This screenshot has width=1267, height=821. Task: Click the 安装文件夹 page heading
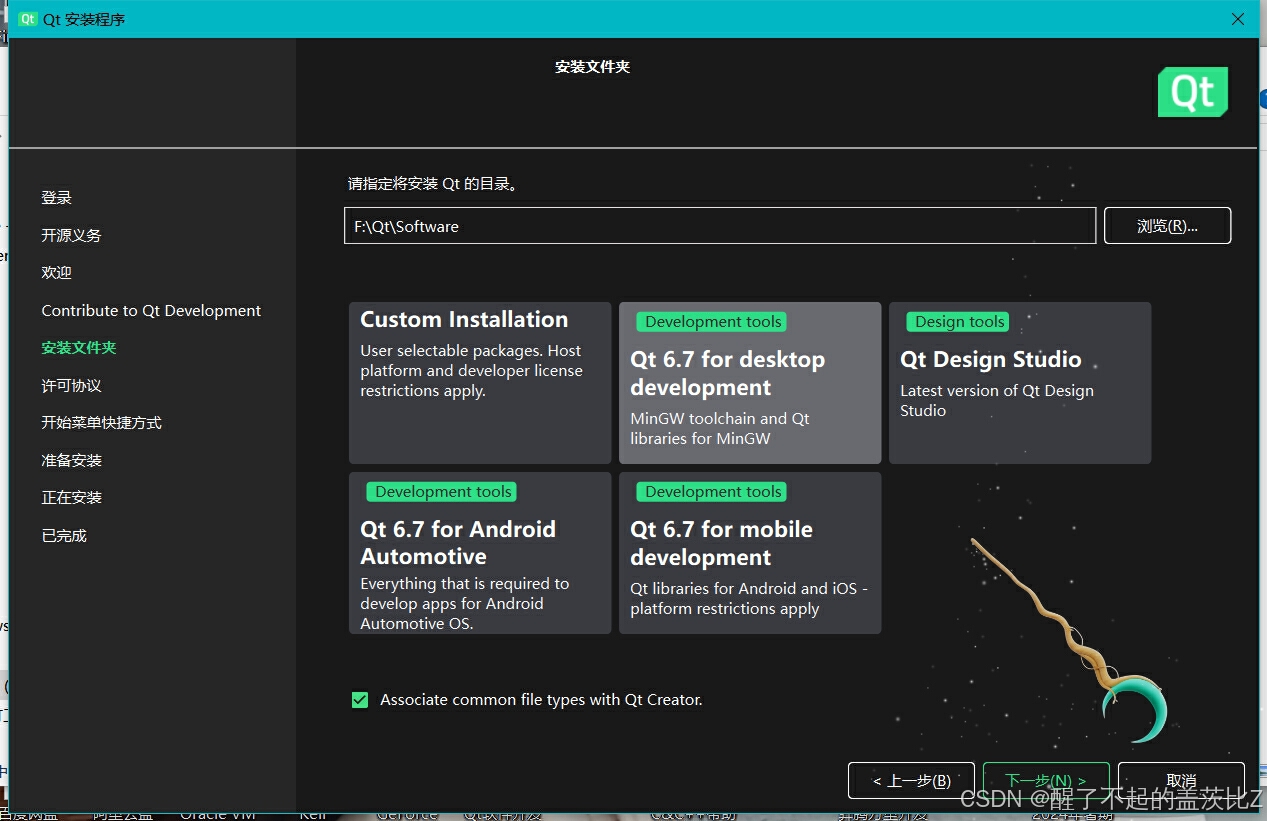(x=593, y=67)
